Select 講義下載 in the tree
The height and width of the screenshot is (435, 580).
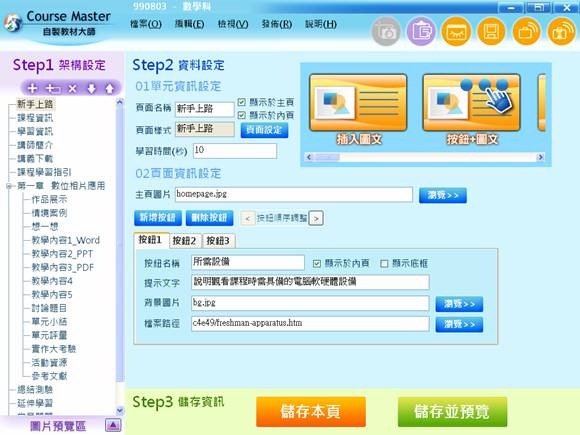pos(35,159)
